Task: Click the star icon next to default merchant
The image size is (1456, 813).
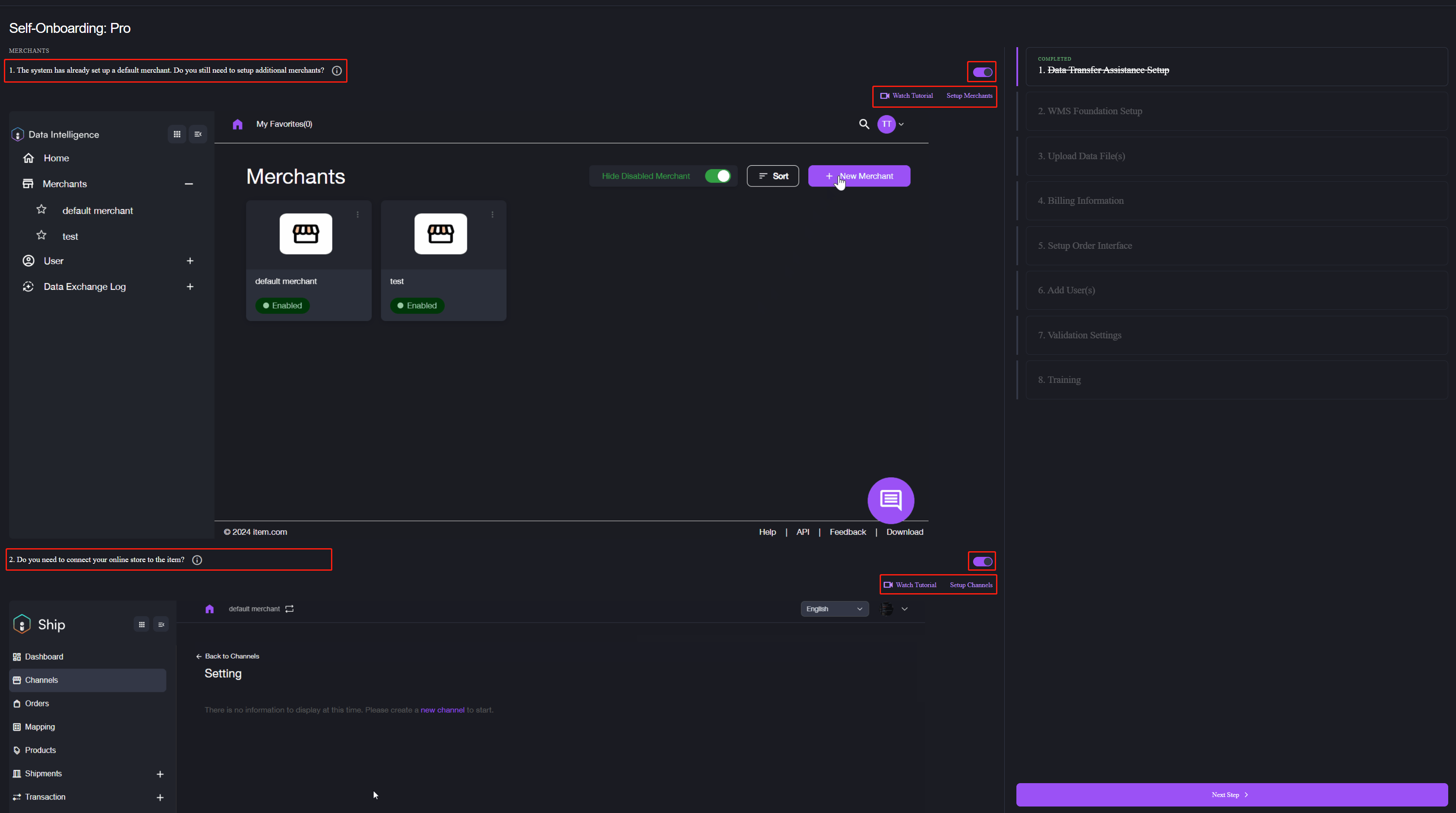Action: click(x=41, y=209)
